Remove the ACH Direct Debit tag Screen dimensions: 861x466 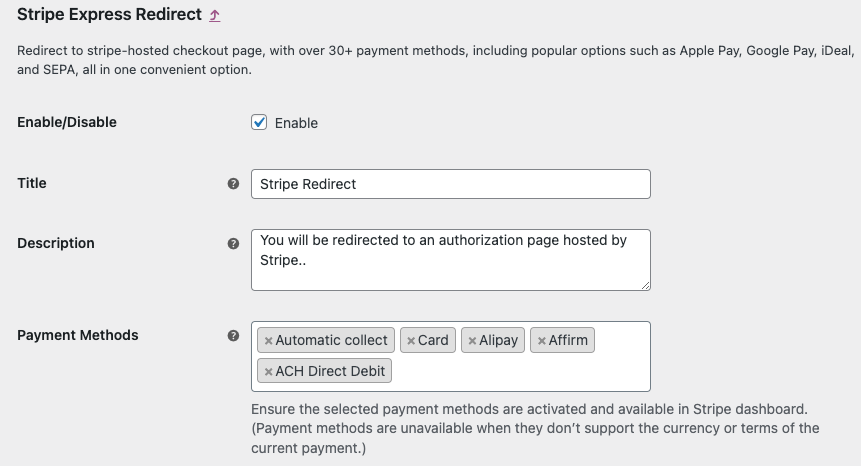point(269,372)
